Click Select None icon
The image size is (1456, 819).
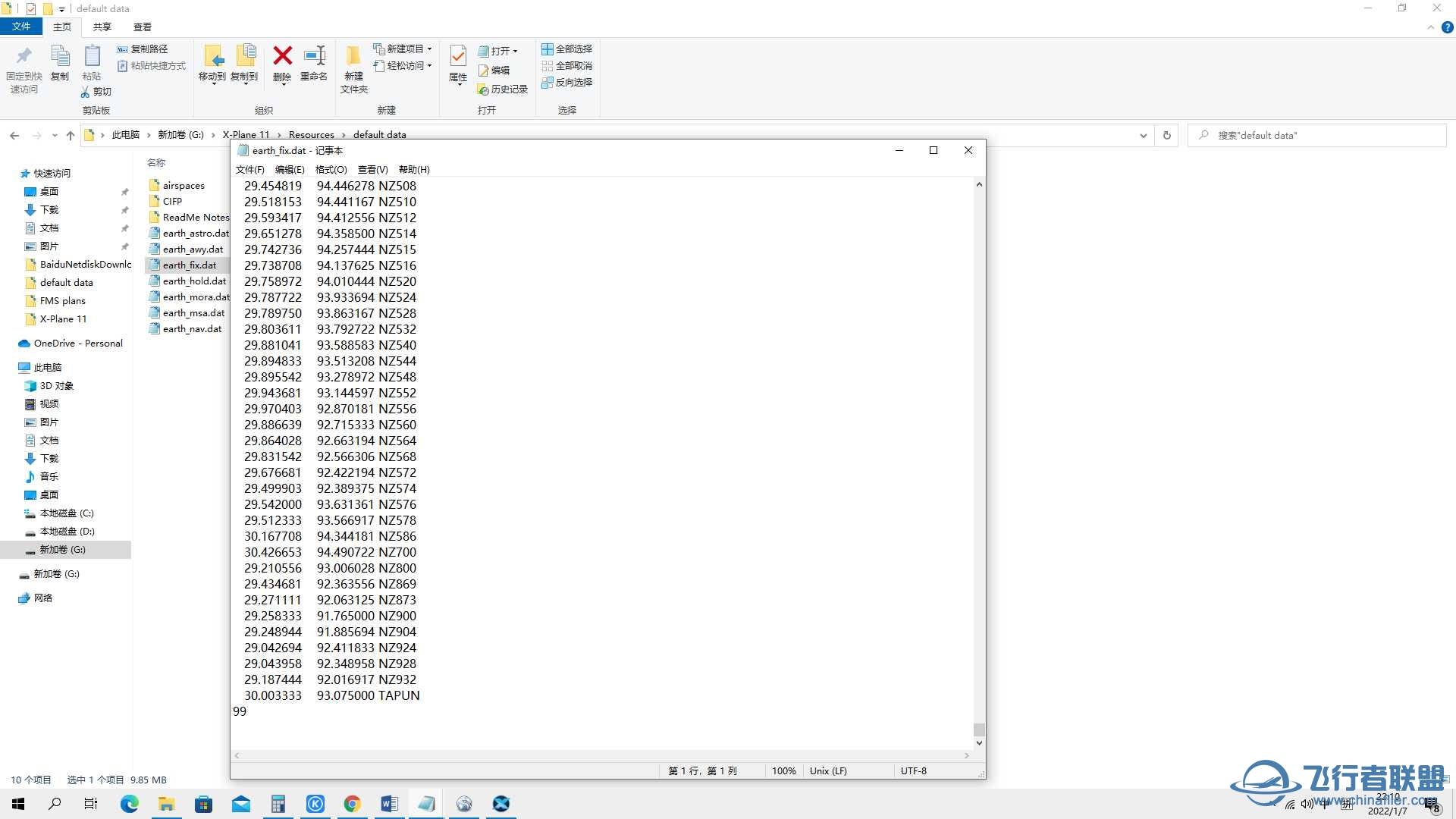tap(547, 66)
